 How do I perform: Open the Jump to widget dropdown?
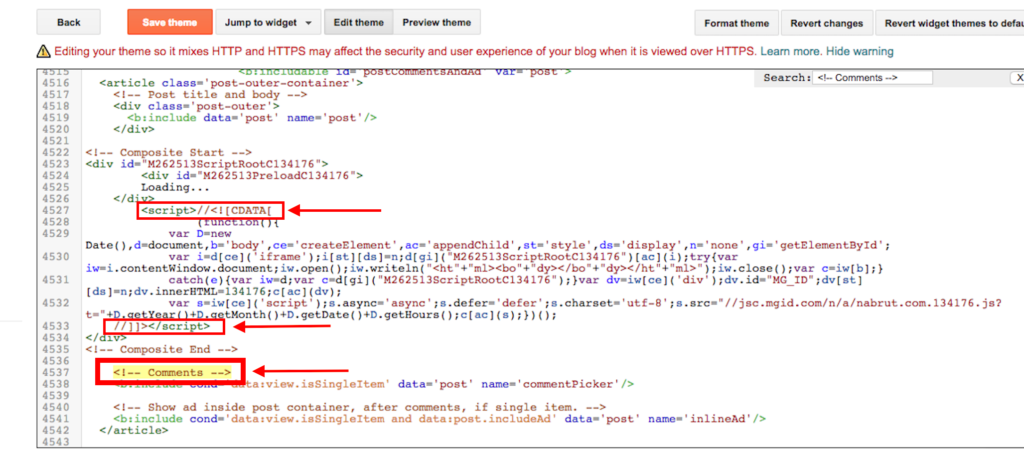pos(268,22)
